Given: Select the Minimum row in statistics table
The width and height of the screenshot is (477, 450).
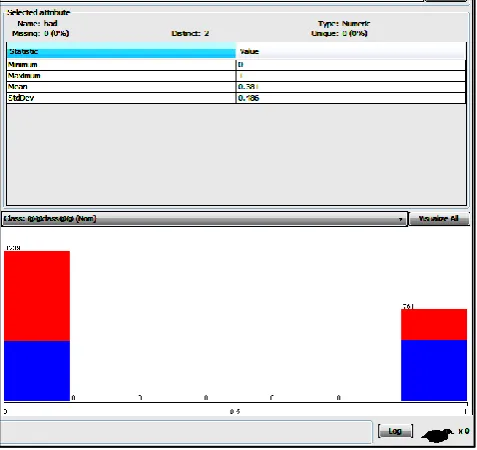Looking at the screenshot, I should 236,65.
